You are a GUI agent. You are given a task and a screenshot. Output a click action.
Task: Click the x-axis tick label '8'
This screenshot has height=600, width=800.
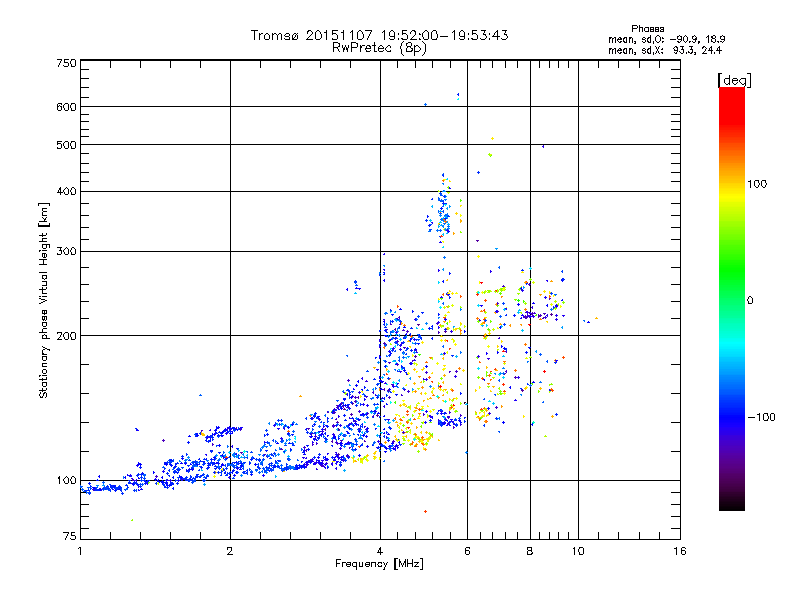click(x=530, y=551)
